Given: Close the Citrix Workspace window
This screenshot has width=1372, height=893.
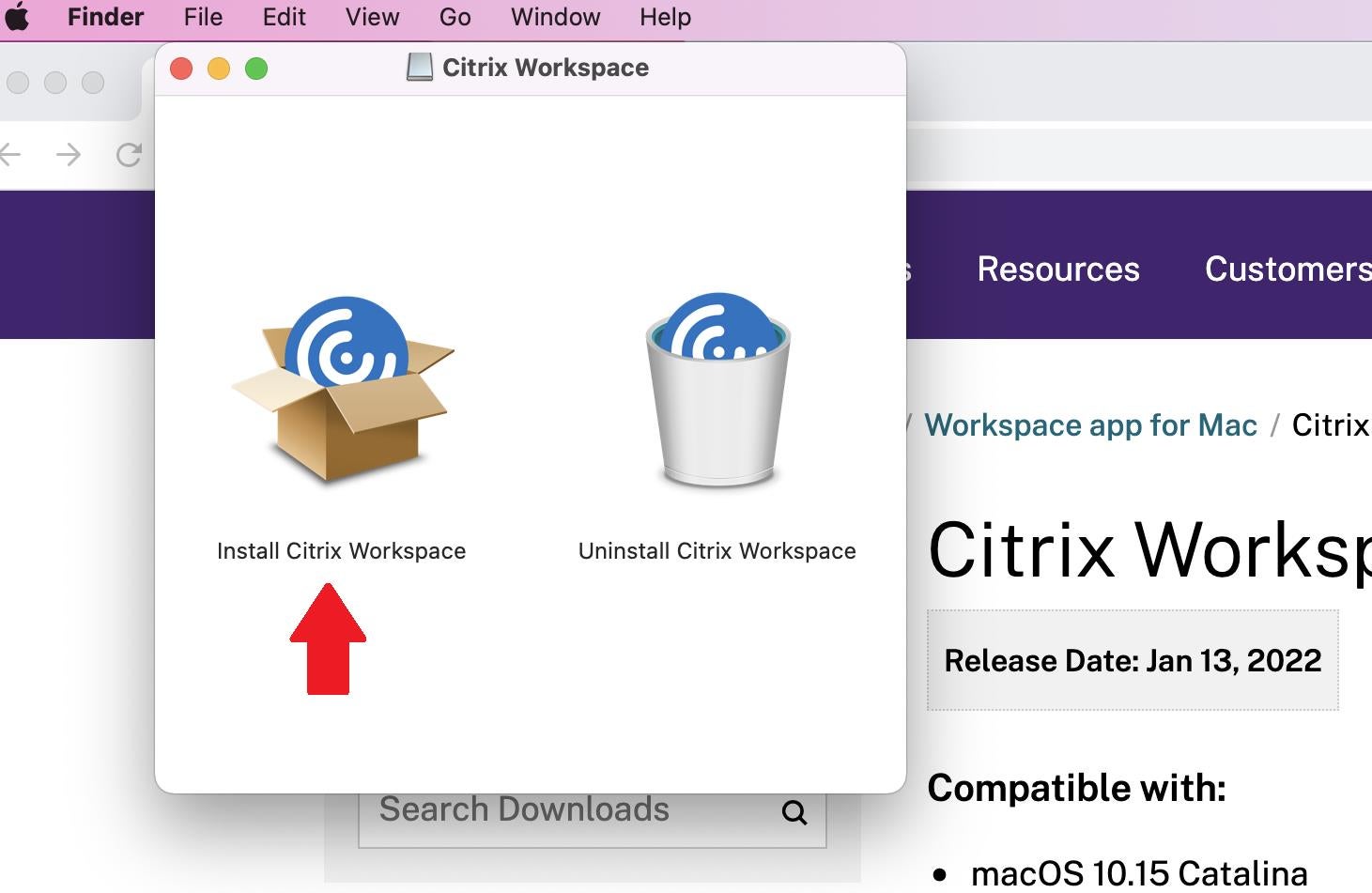Looking at the screenshot, I should 181,69.
